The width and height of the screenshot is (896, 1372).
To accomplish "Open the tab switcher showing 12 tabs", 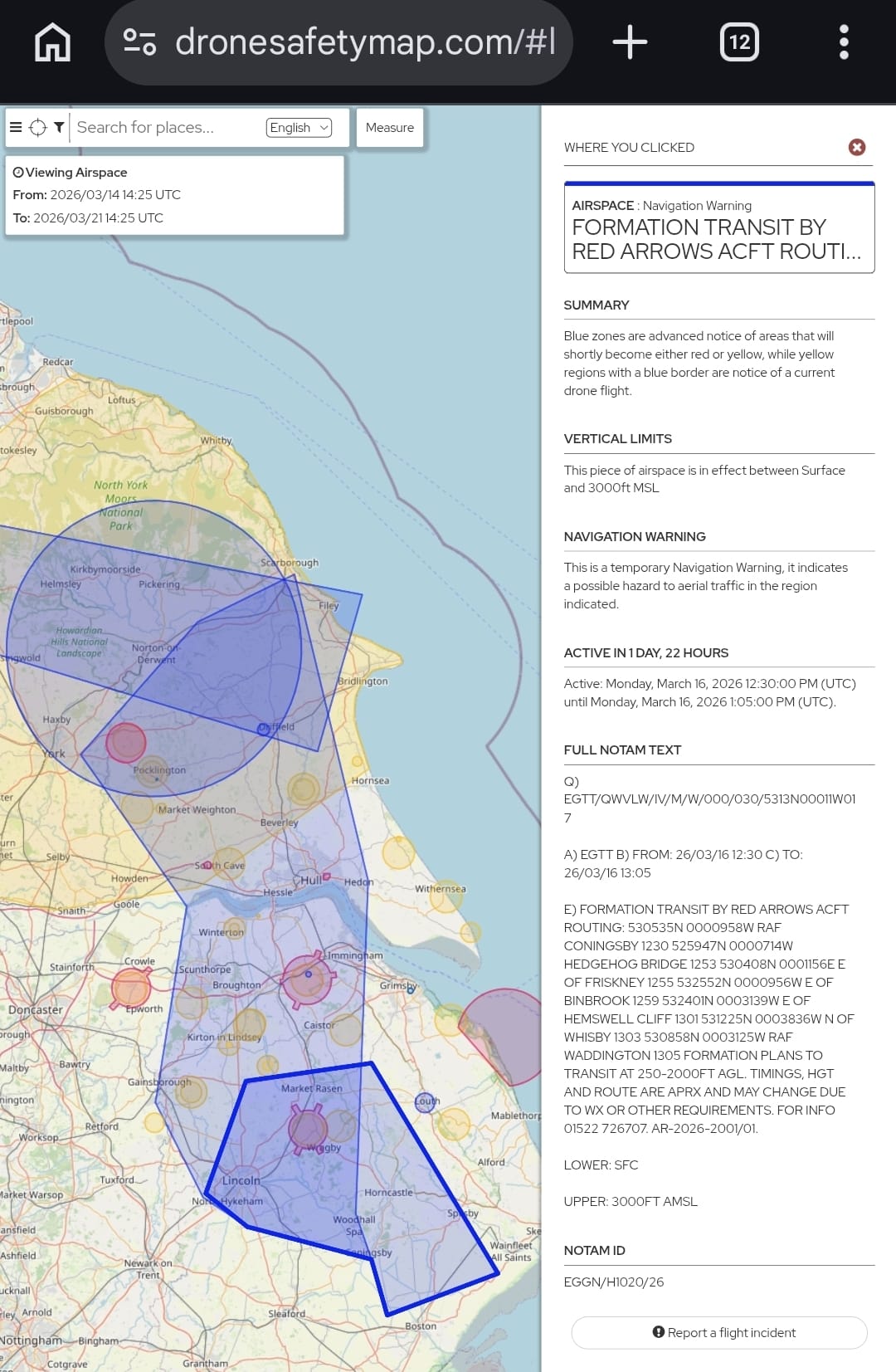I will tap(738, 42).
